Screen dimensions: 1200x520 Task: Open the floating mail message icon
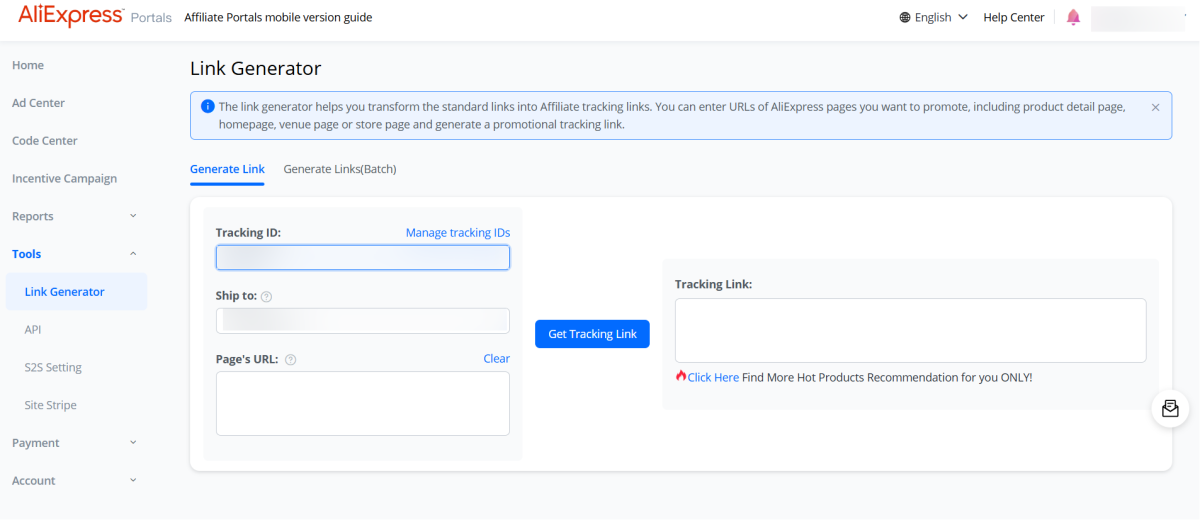click(x=1170, y=409)
